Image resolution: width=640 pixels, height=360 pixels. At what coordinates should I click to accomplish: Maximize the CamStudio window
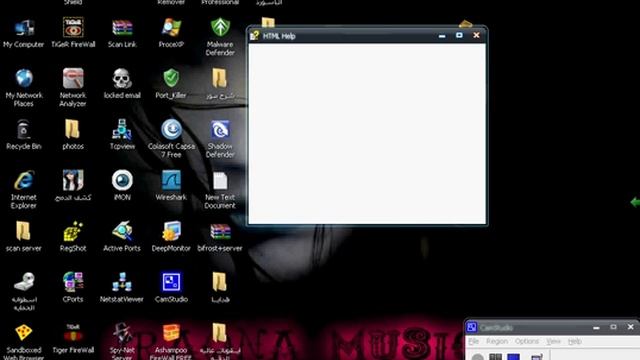tap(613, 327)
